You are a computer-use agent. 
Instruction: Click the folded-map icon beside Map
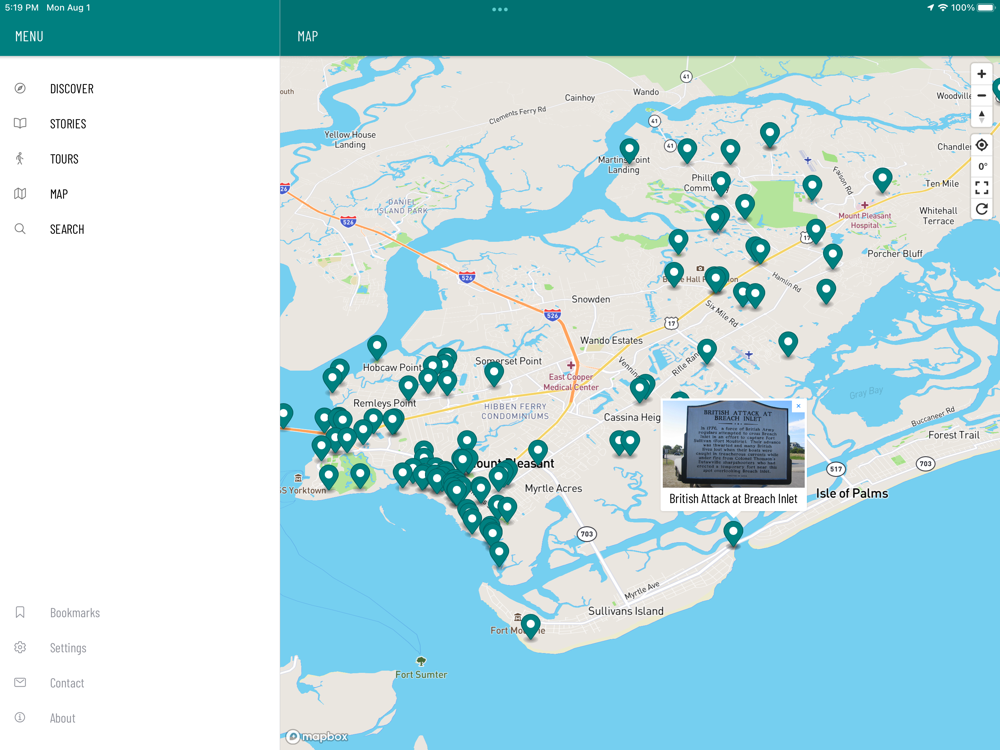tap(20, 193)
